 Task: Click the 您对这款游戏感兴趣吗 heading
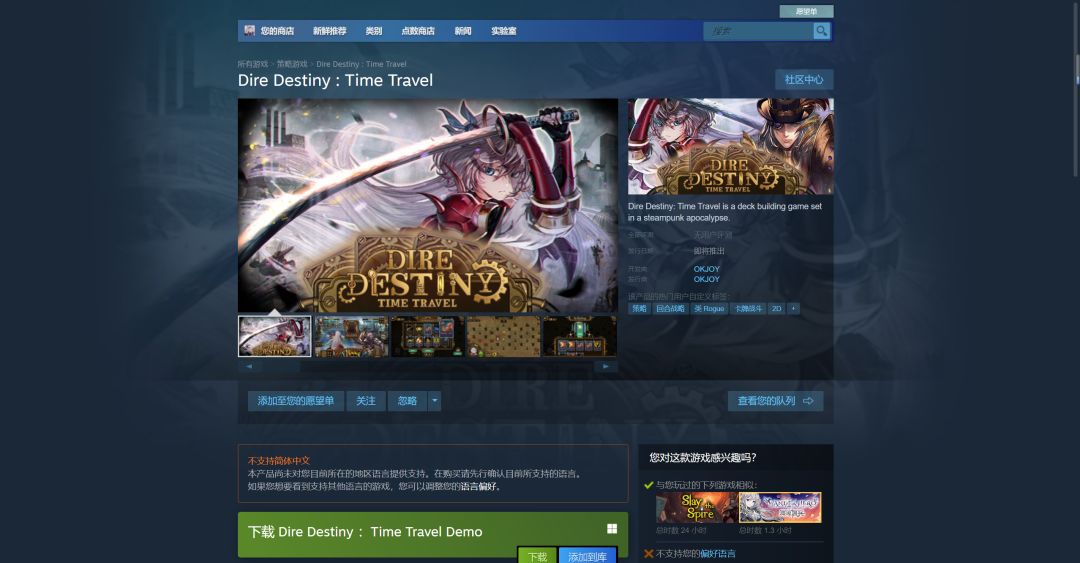[703, 458]
